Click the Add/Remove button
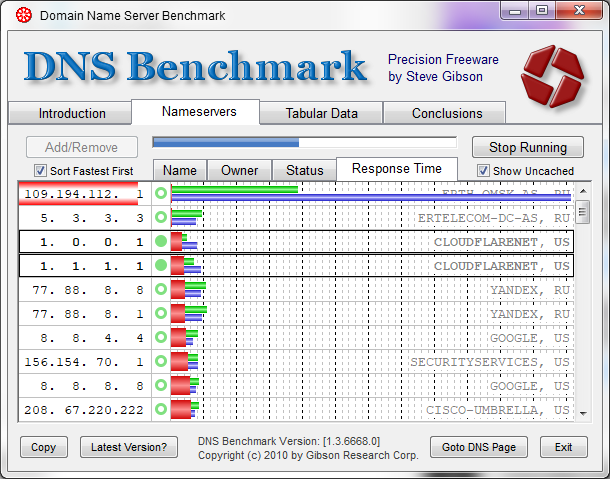The width and height of the screenshot is (610, 479). (x=82, y=147)
